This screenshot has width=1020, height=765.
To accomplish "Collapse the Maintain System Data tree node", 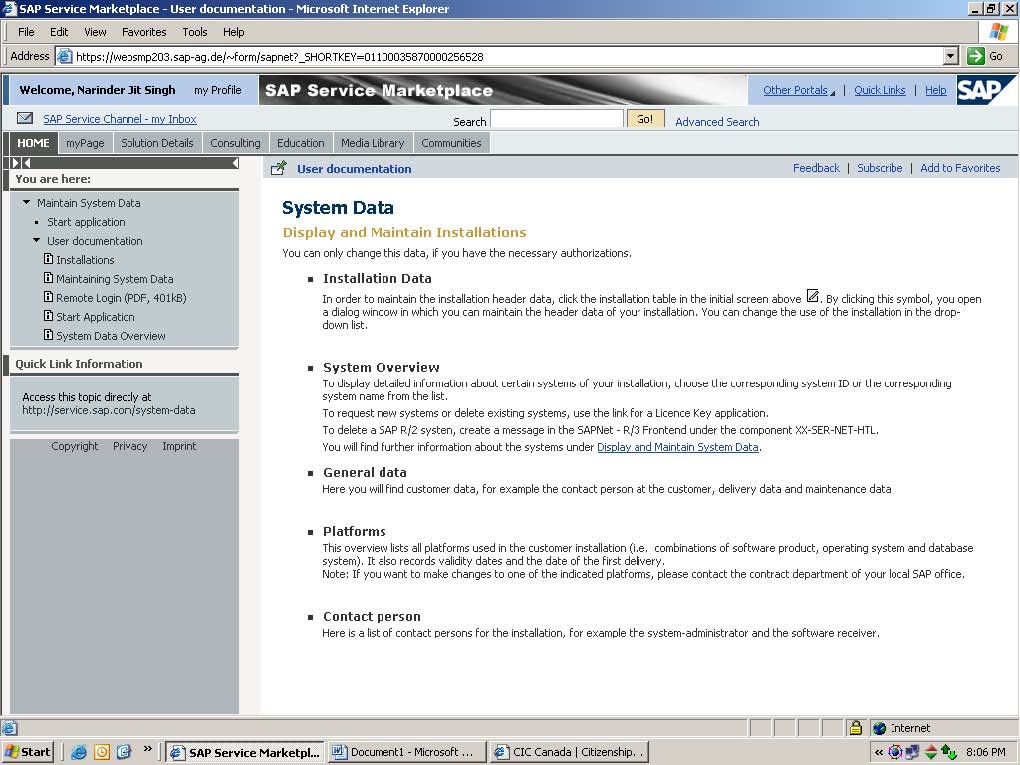I will click(x=26, y=202).
